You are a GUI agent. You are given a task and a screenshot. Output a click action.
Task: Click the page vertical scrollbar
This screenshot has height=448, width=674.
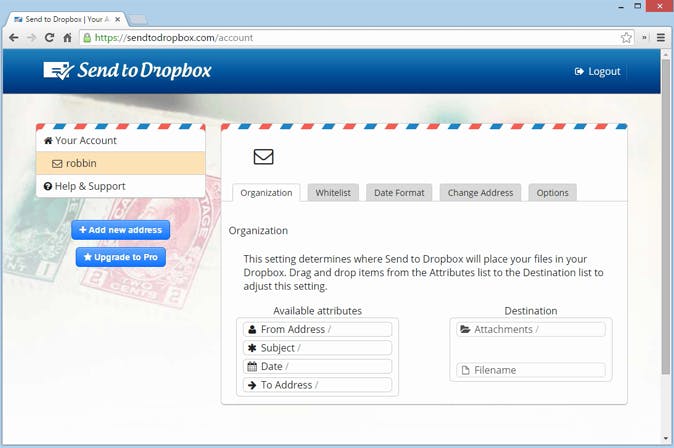(x=666, y=215)
